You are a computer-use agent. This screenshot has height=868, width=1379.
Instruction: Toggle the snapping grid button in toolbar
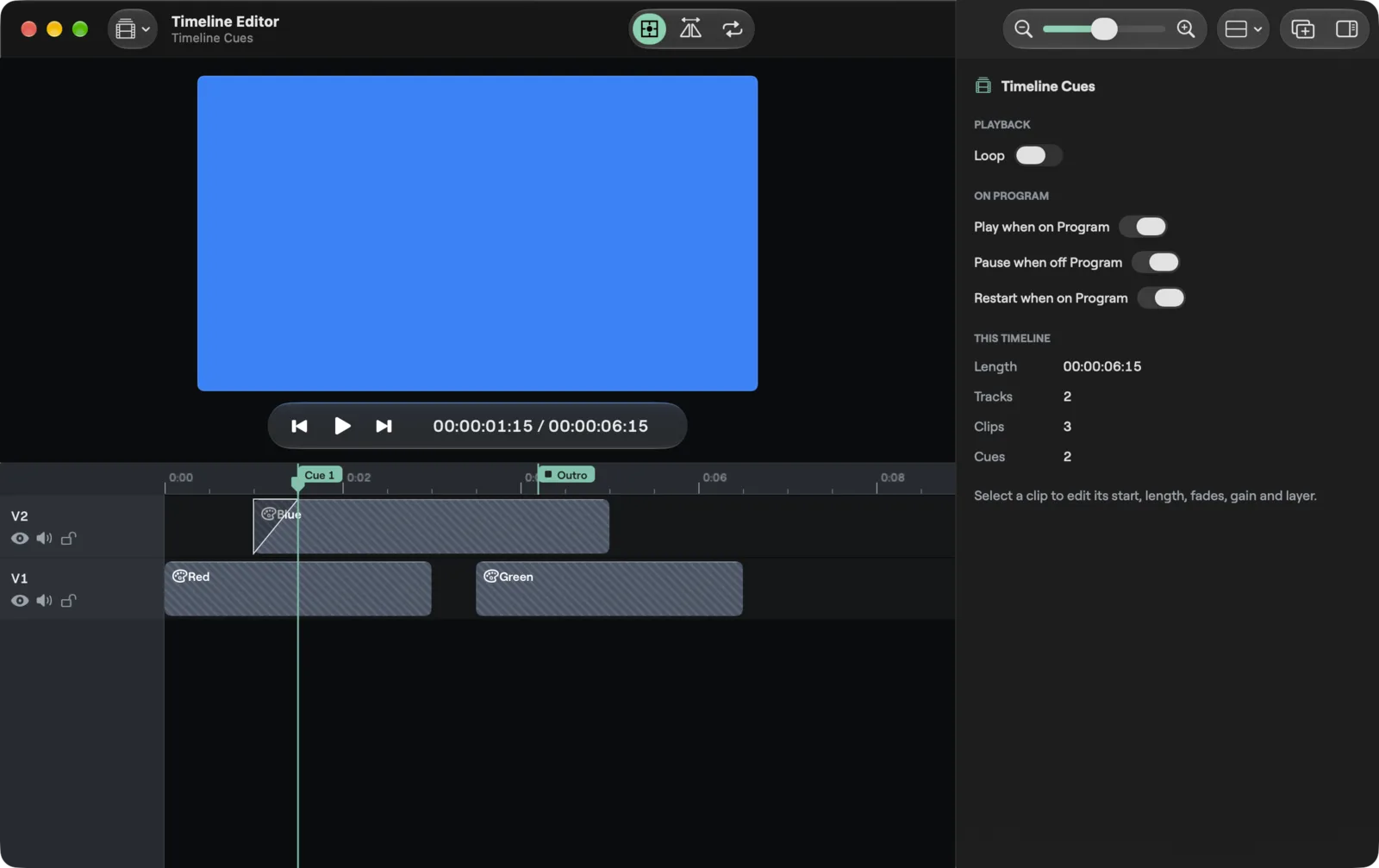649,29
